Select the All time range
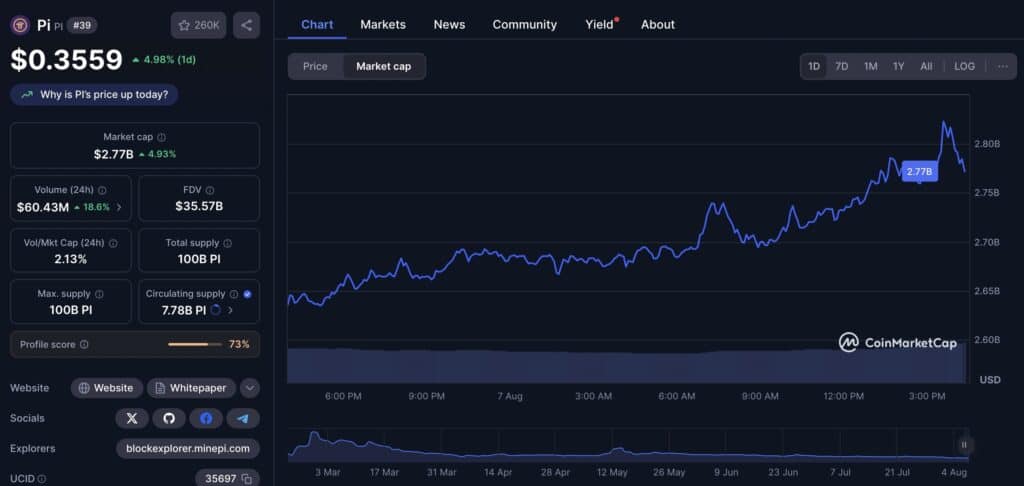 (926, 66)
